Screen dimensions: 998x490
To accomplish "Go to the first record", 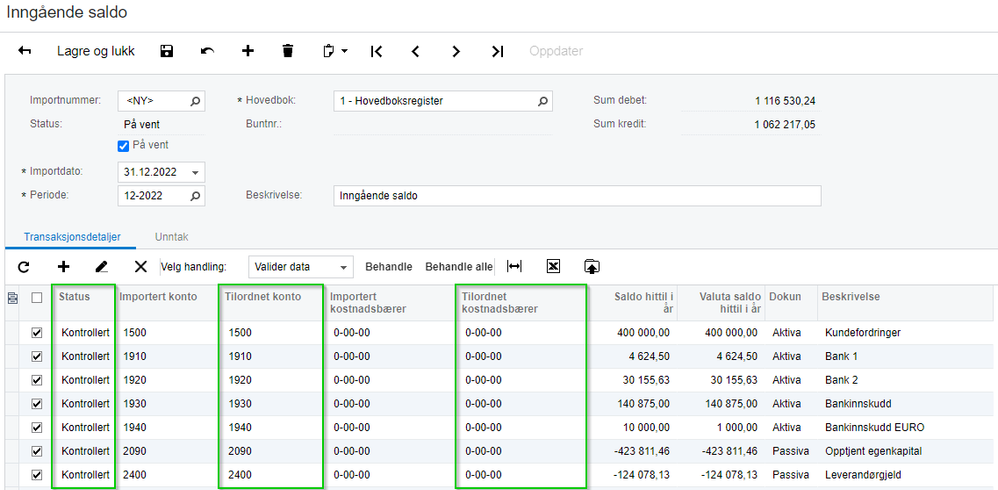I will (376, 52).
